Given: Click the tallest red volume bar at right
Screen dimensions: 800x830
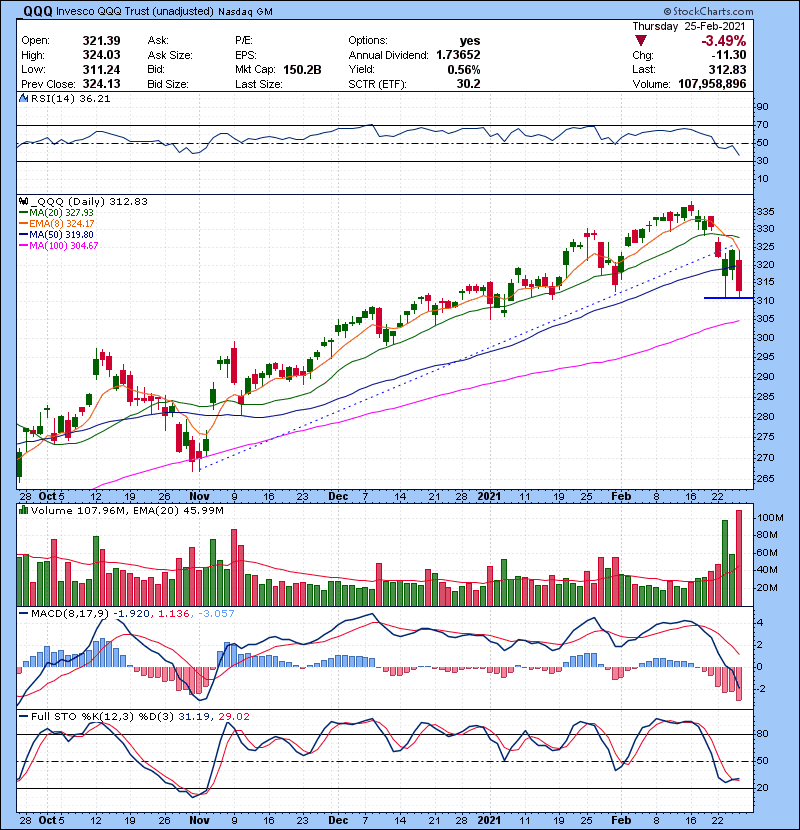Looking at the screenshot, I should pyautogui.click(x=739, y=558).
